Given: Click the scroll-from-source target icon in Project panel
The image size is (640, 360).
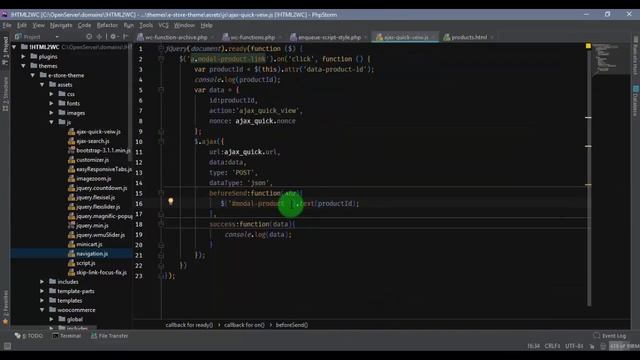Looking at the screenshot, I should pos(89,37).
